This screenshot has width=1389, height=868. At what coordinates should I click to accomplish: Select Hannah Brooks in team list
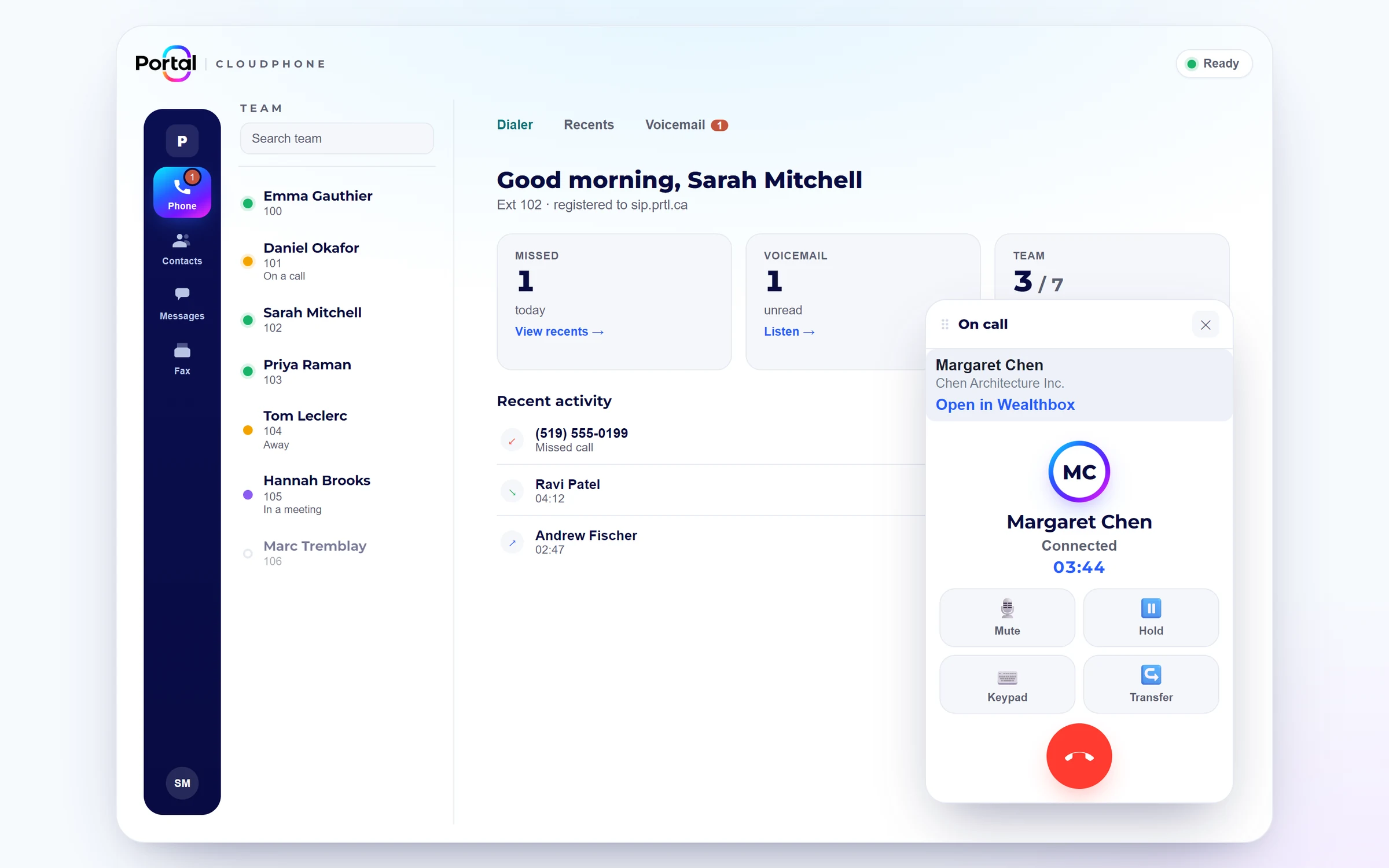pos(337,494)
